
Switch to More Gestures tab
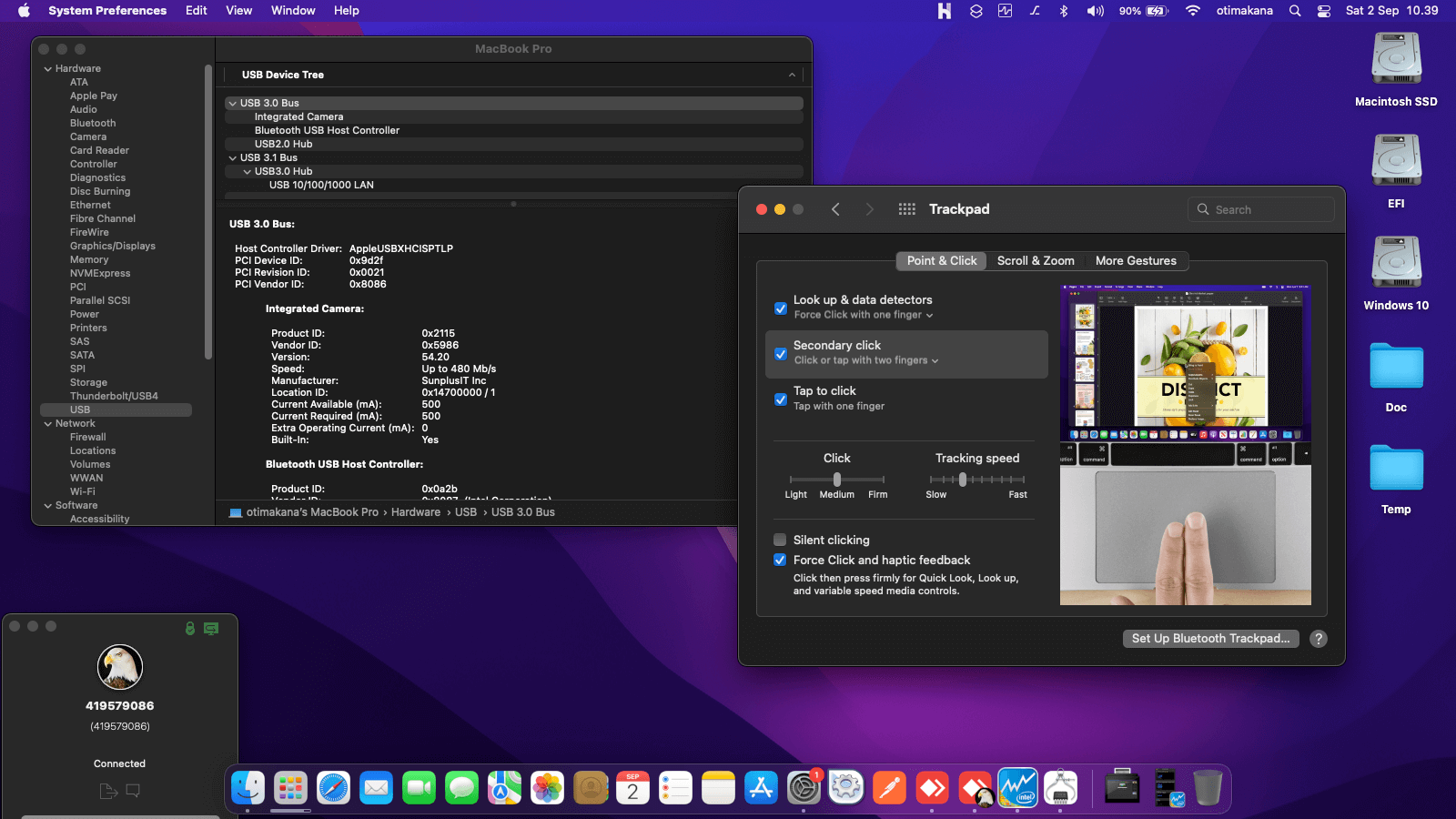[1136, 260]
